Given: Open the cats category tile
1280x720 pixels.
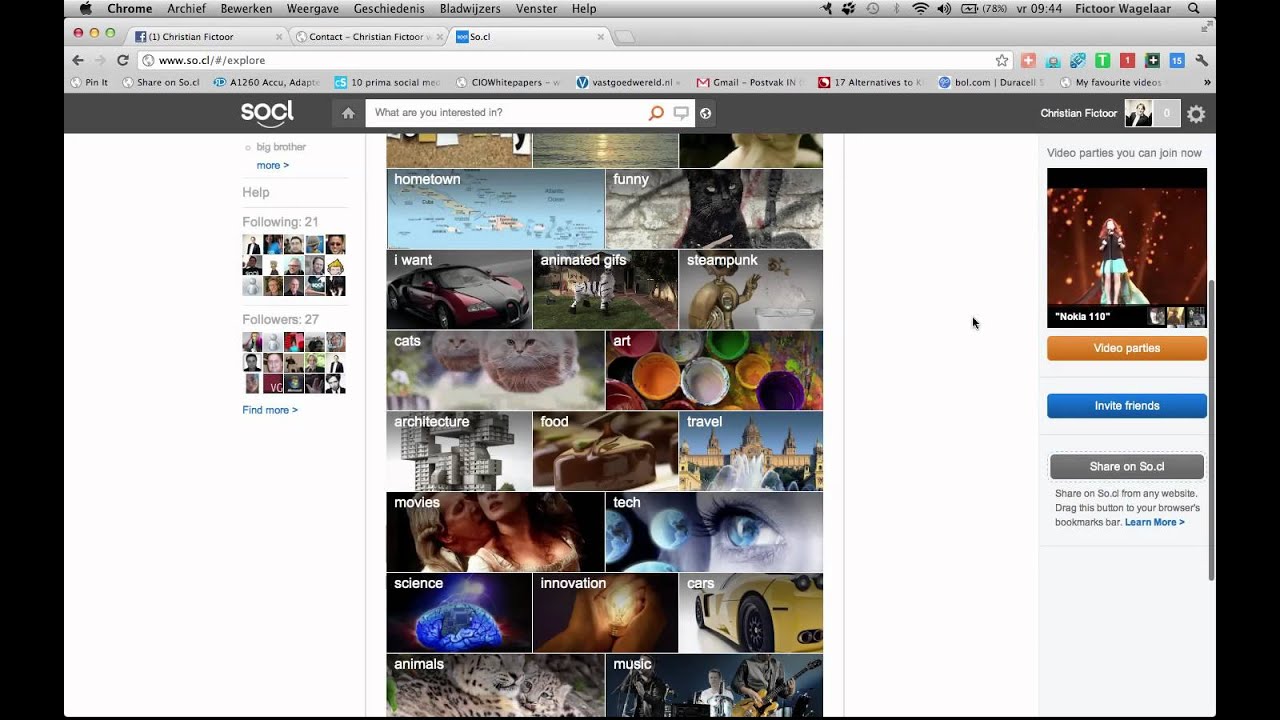Looking at the screenshot, I should (495, 371).
